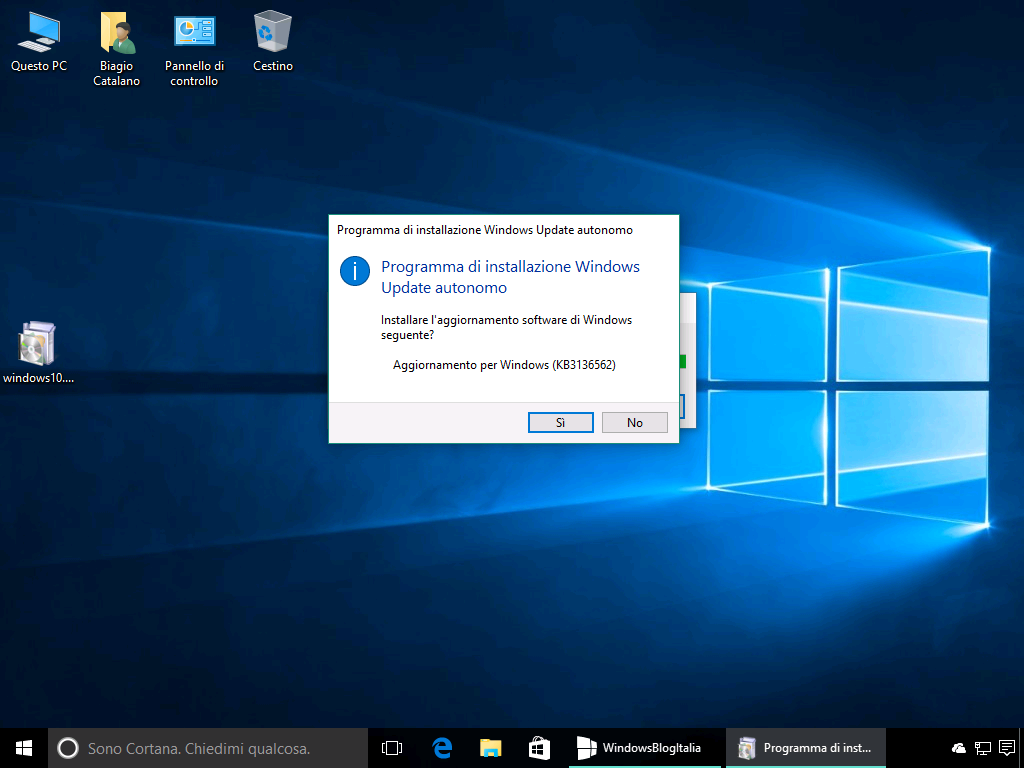Click the OneDrive cloud tray icon
The image size is (1024, 768).
pyautogui.click(x=959, y=748)
